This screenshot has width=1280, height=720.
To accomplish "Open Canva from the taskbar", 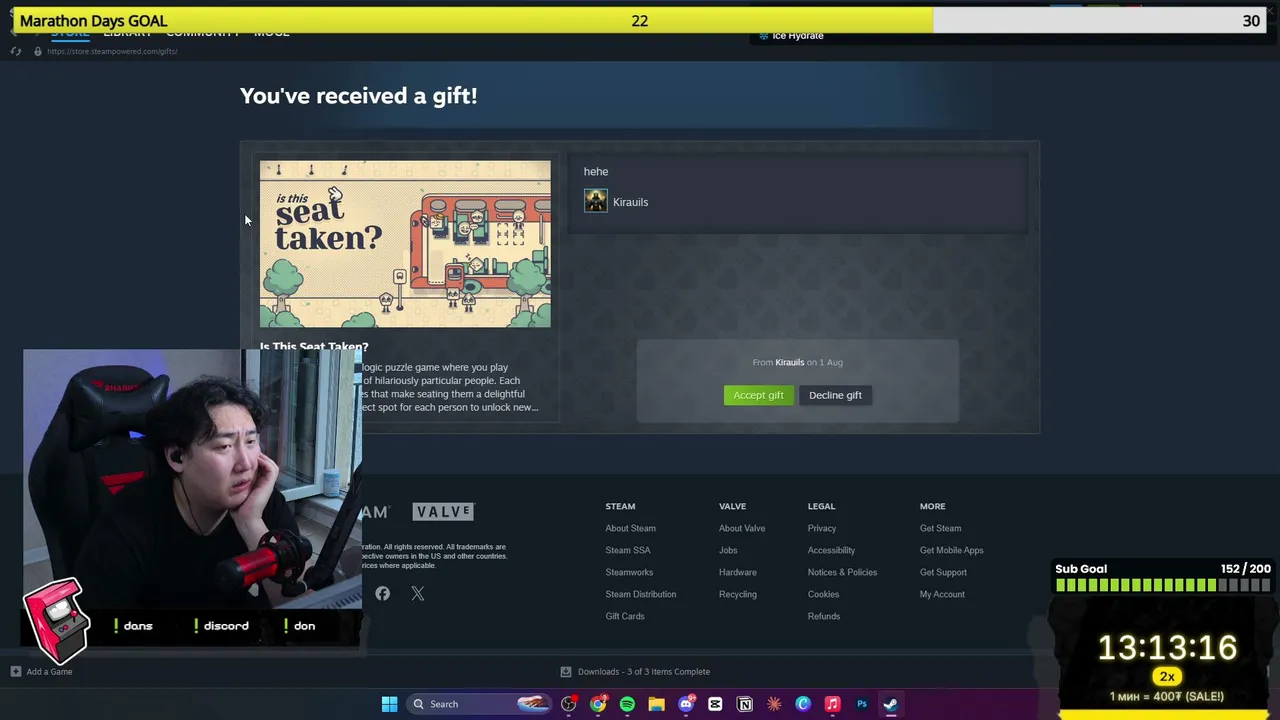I will 803,704.
